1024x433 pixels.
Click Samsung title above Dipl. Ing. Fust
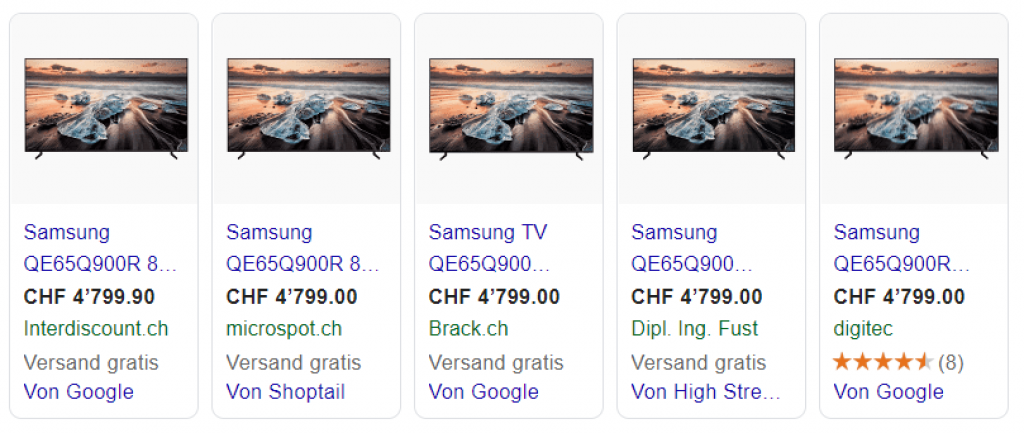click(x=691, y=249)
